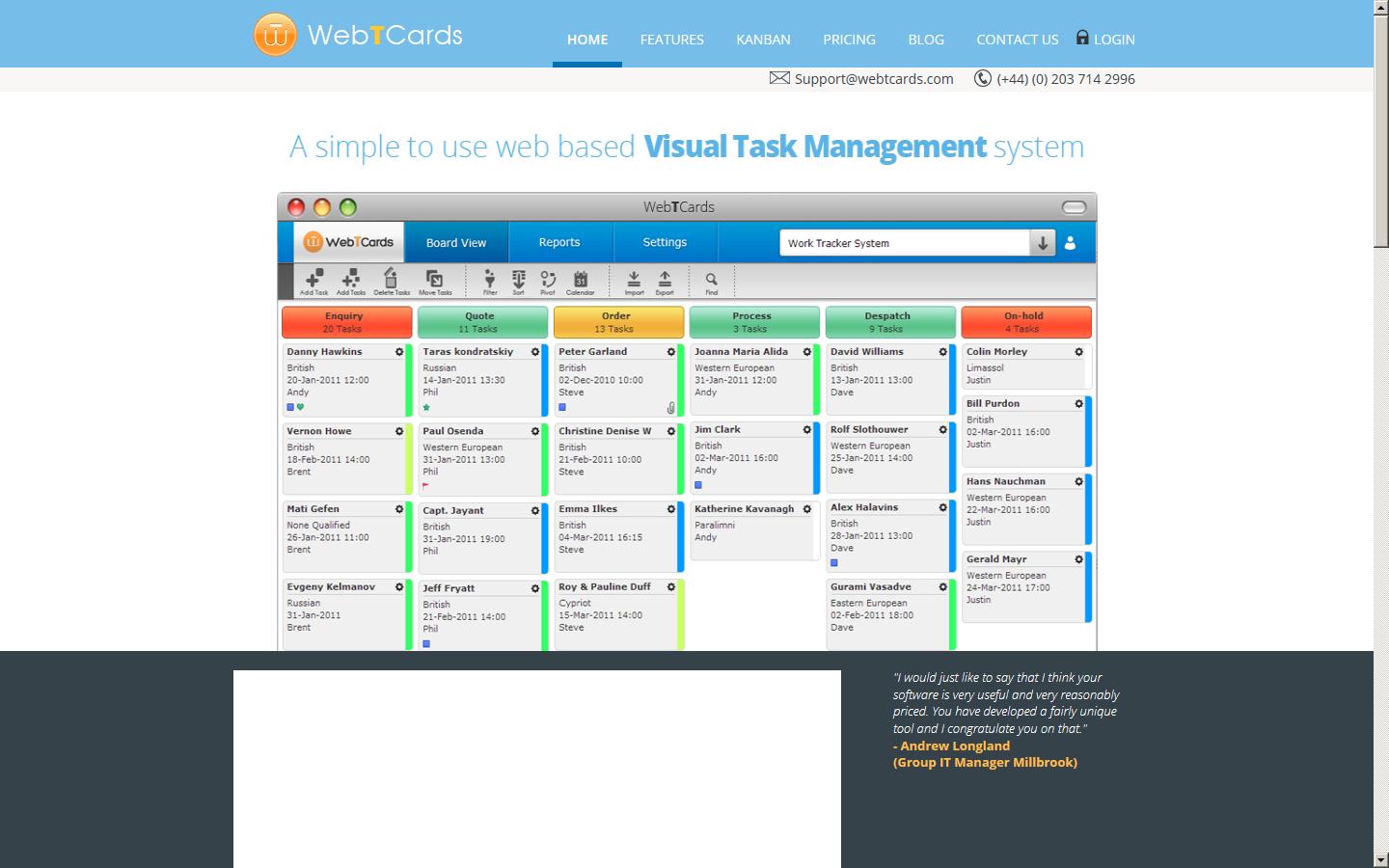Click the paperclip attachment on Peter Garland card
1389x868 pixels.
coord(671,408)
